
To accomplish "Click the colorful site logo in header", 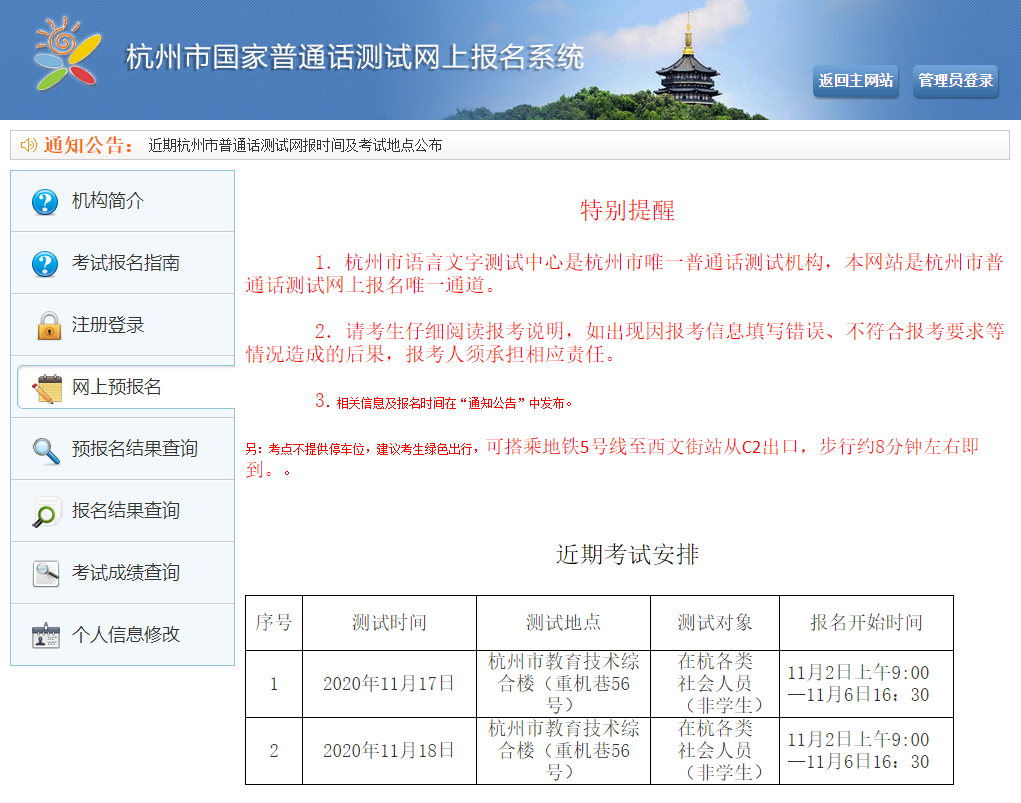I will (x=66, y=54).
